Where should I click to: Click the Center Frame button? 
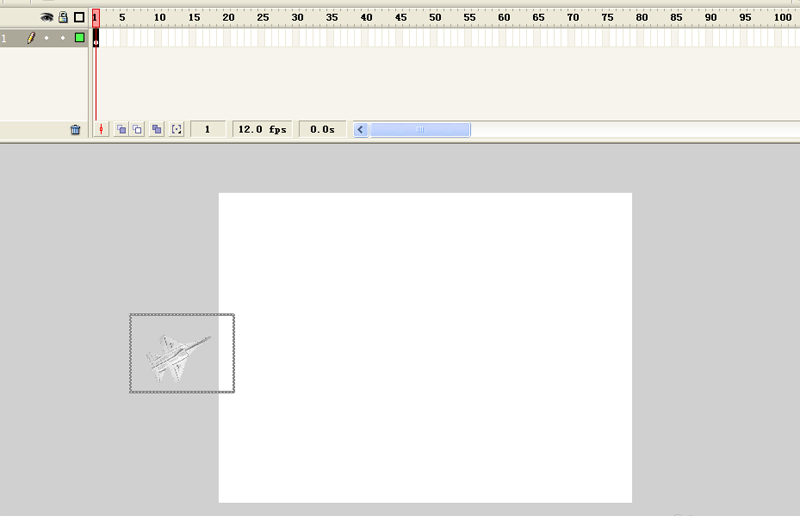[x=101, y=129]
